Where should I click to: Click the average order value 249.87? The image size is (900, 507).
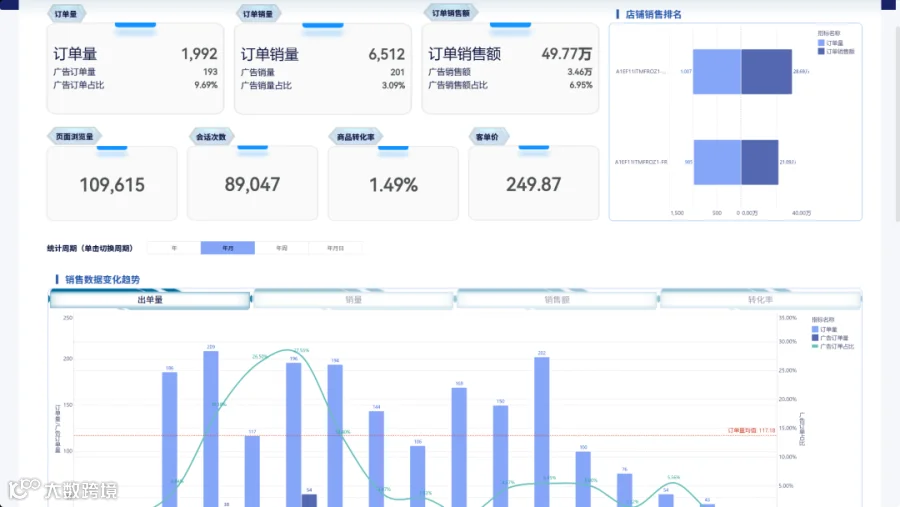(x=533, y=184)
